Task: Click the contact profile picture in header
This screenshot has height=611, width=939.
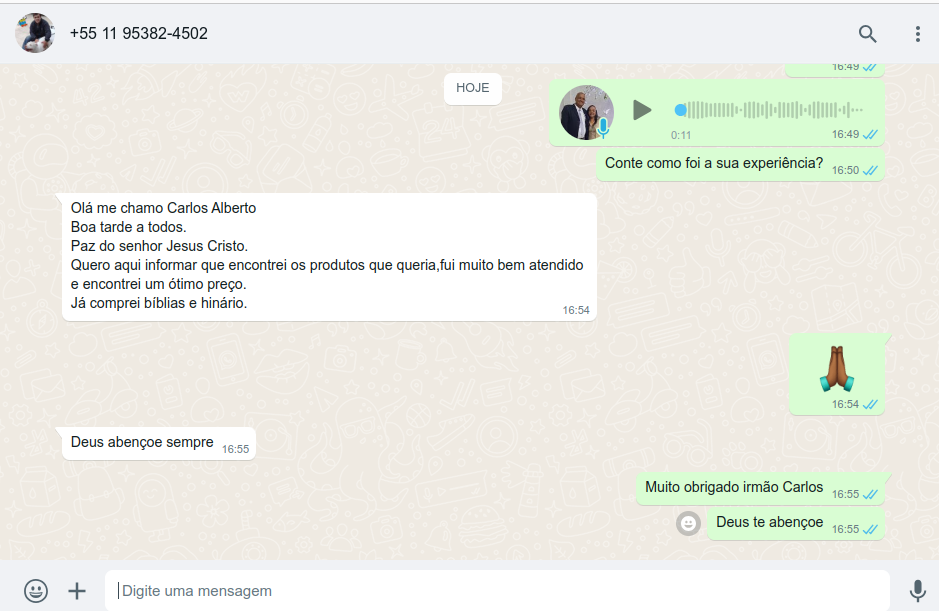Action: (35, 33)
